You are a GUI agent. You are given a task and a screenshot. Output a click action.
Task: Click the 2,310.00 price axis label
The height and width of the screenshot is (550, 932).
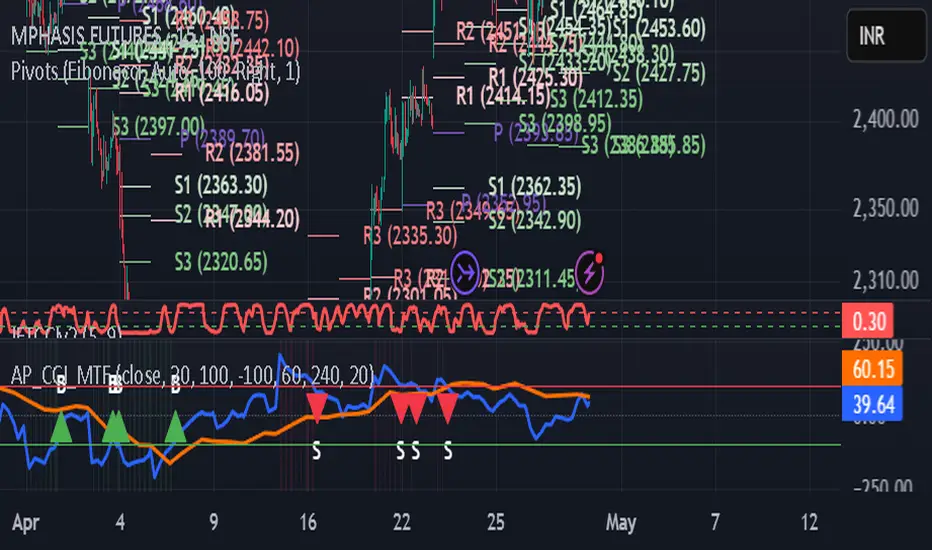886,280
